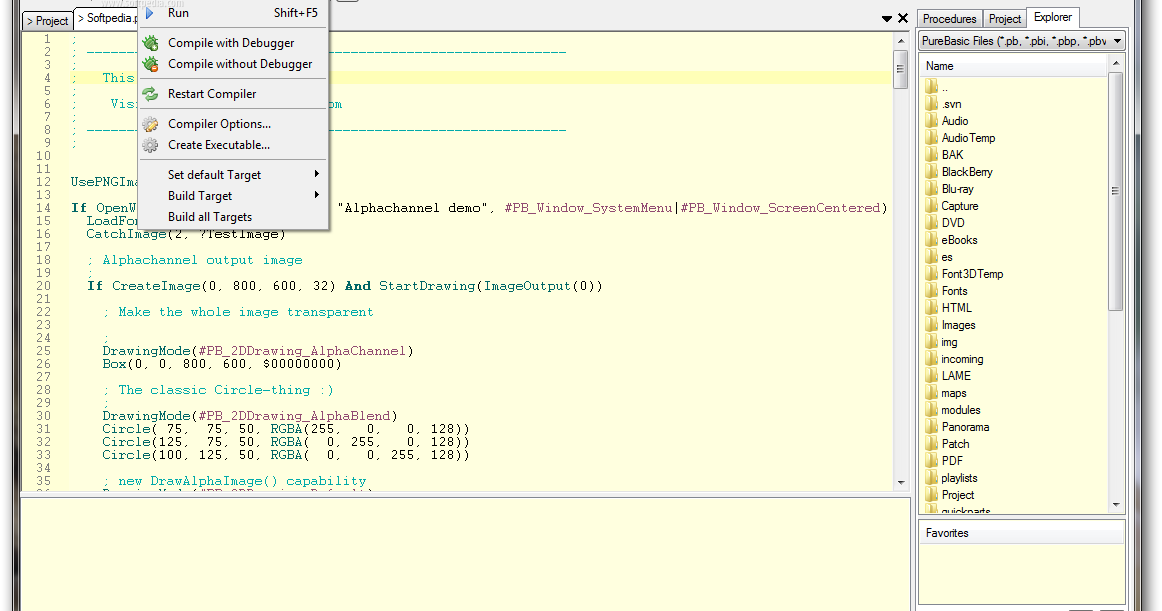The height and width of the screenshot is (611, 1162).
Task: Click line 20 CreateImage code text
Action: click(x=345, y=286)
